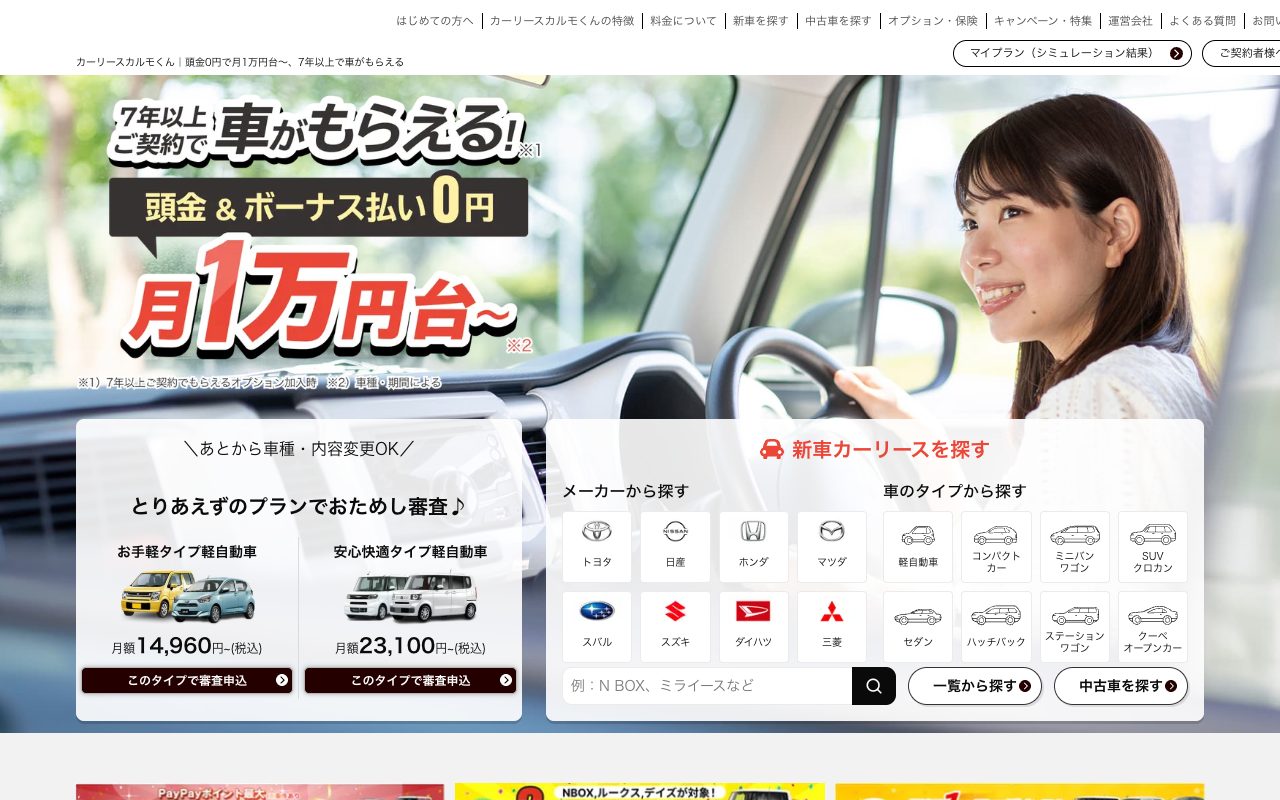Click the ご契約者様 button
Image resolution: width=1280 pixels, height=800 pixels.
point(1241,53)
